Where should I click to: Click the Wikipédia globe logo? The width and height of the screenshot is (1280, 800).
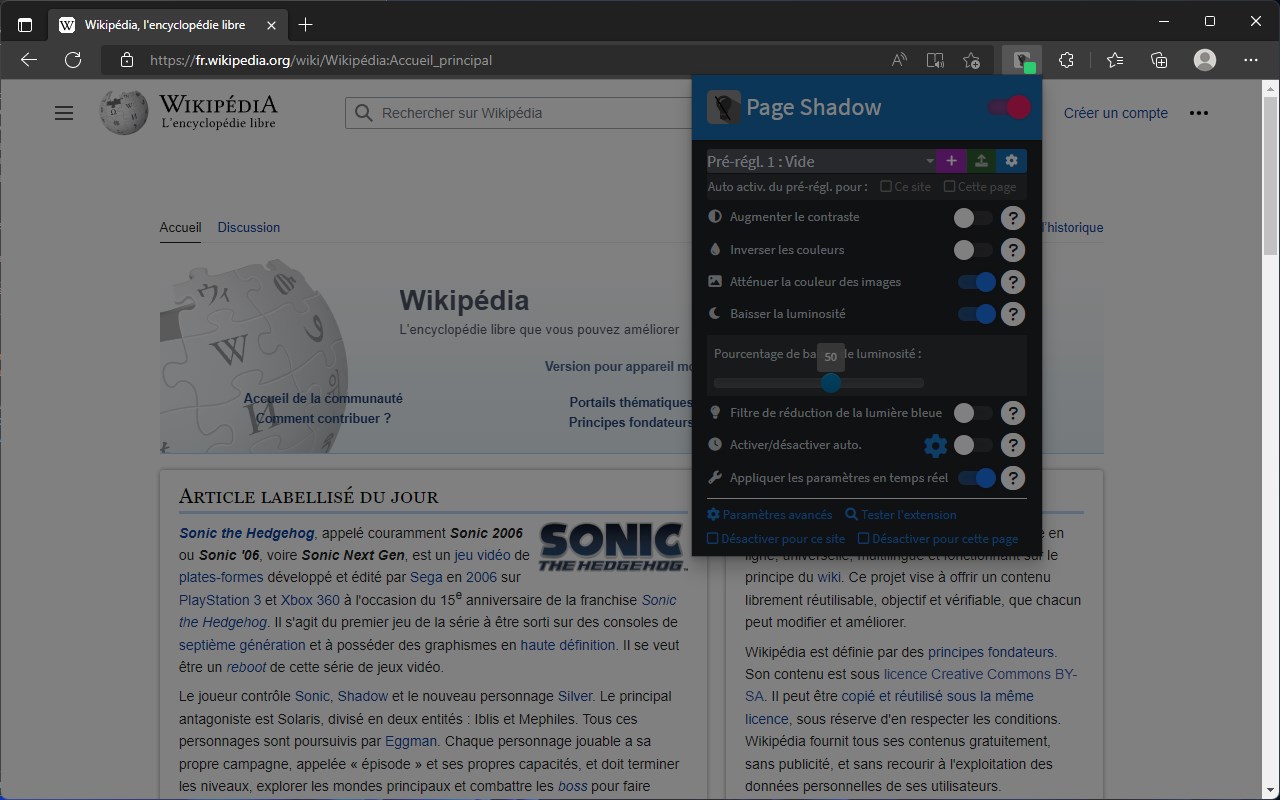point(124,112)
